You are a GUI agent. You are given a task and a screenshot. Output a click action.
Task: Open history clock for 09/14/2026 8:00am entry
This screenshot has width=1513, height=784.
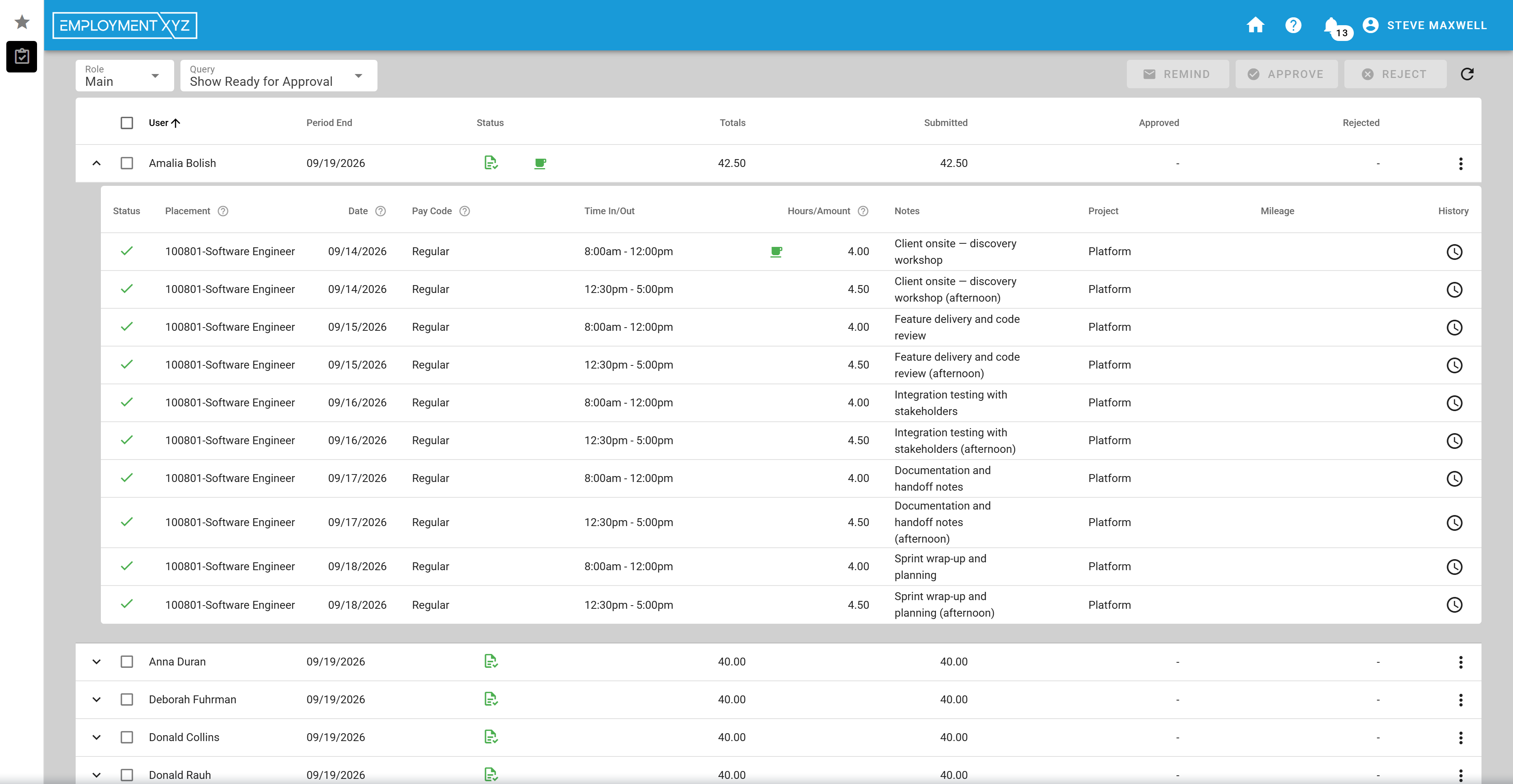click(x=1454, y=252)
